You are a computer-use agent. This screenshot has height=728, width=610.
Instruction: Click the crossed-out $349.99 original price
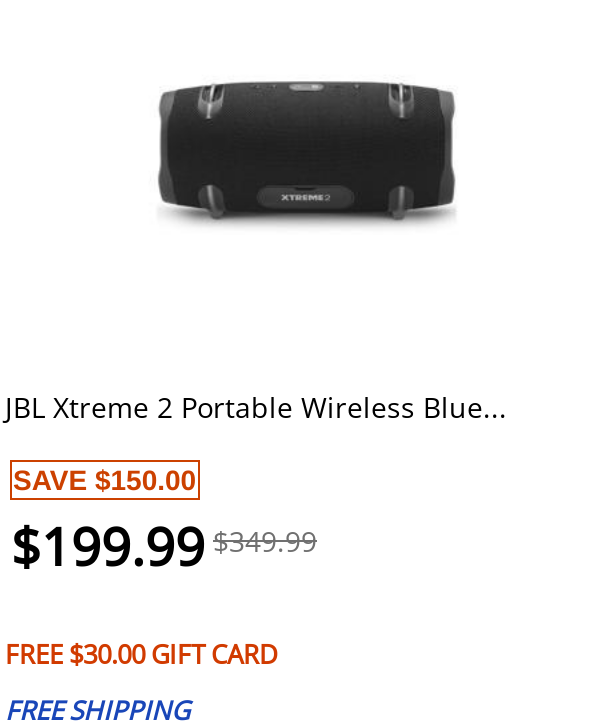(265, 542)
